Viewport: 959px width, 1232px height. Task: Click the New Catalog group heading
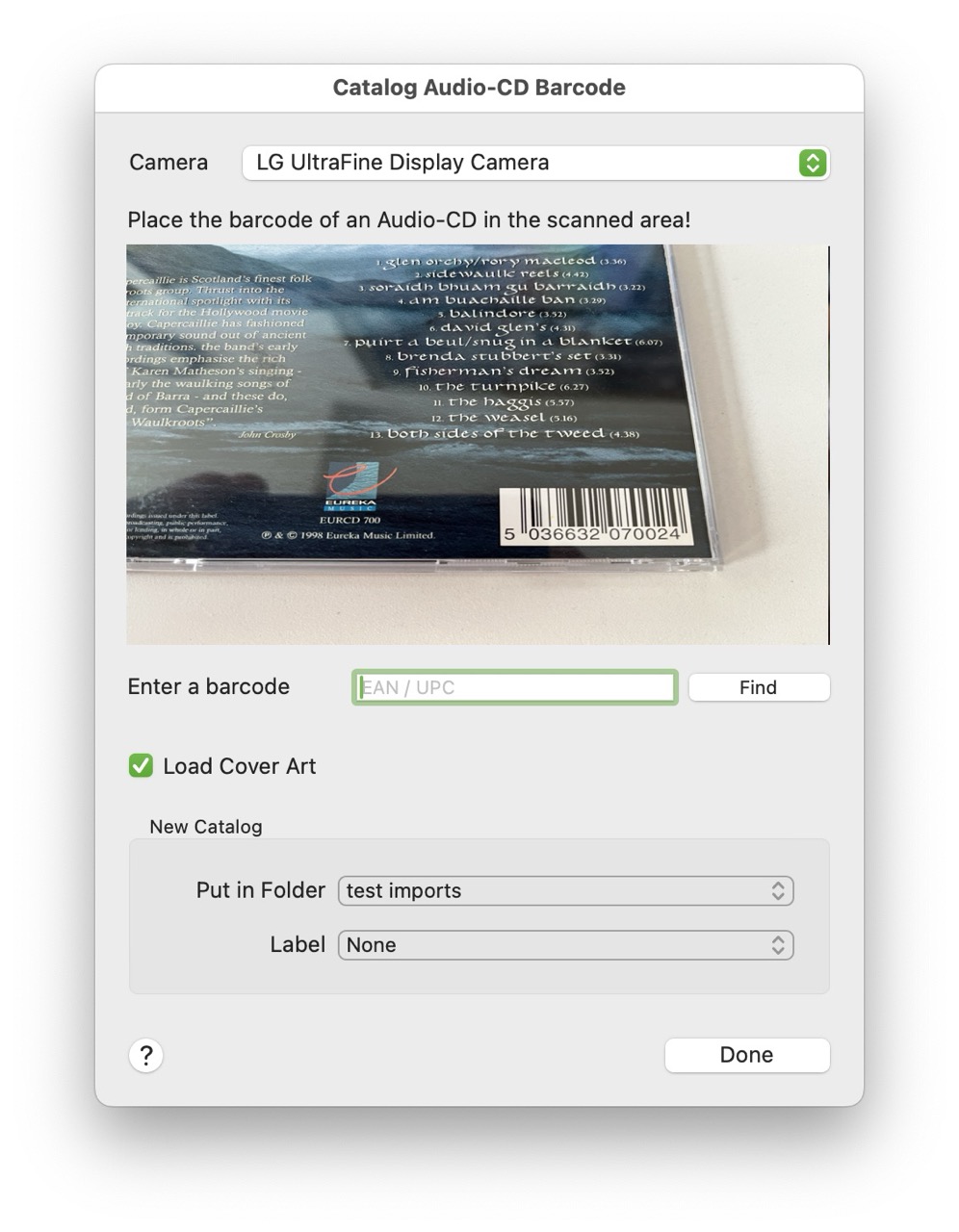coord(206,827)
